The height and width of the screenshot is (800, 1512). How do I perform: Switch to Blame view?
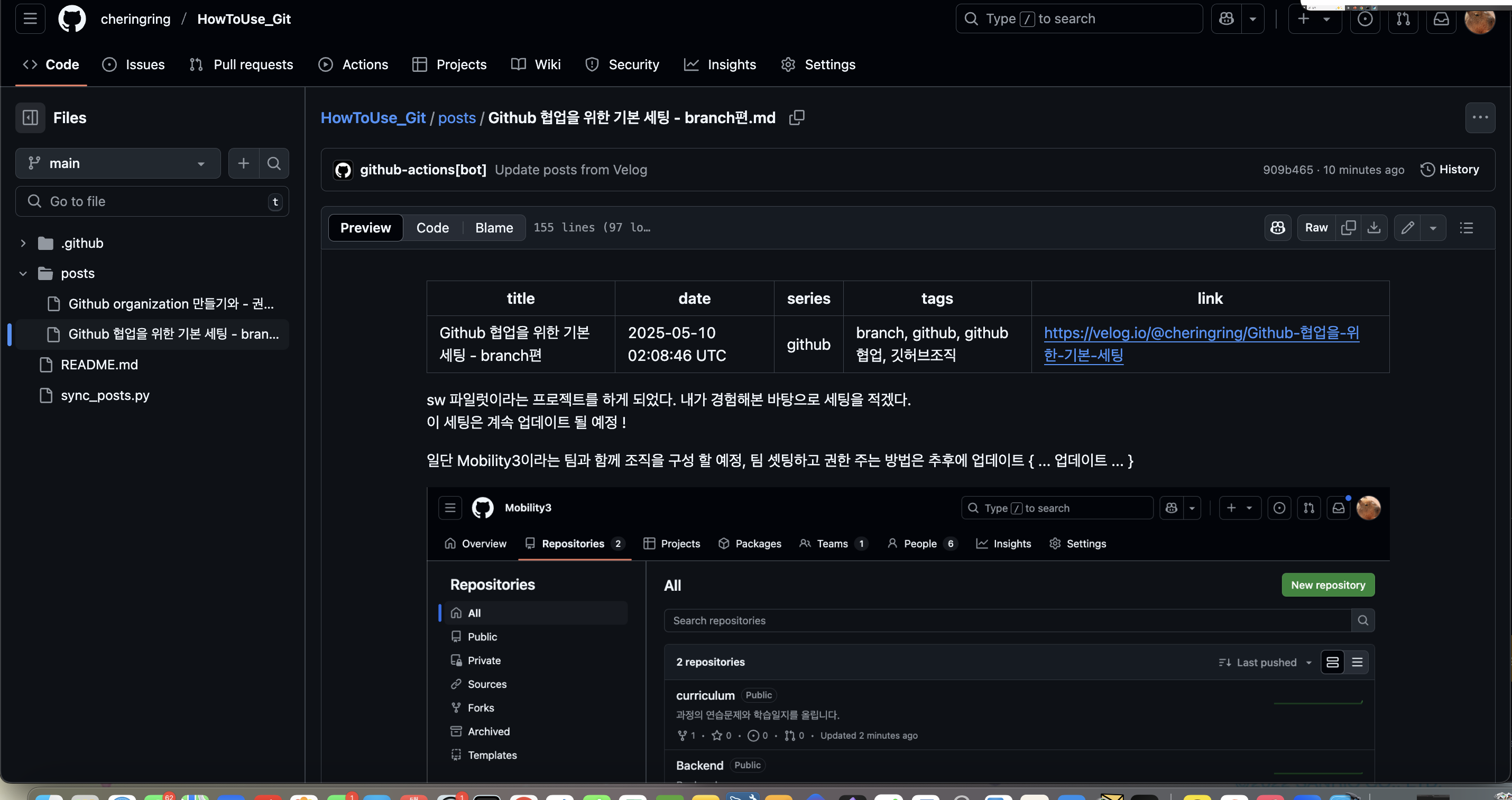pyautogui.click(x=494, y=228)
